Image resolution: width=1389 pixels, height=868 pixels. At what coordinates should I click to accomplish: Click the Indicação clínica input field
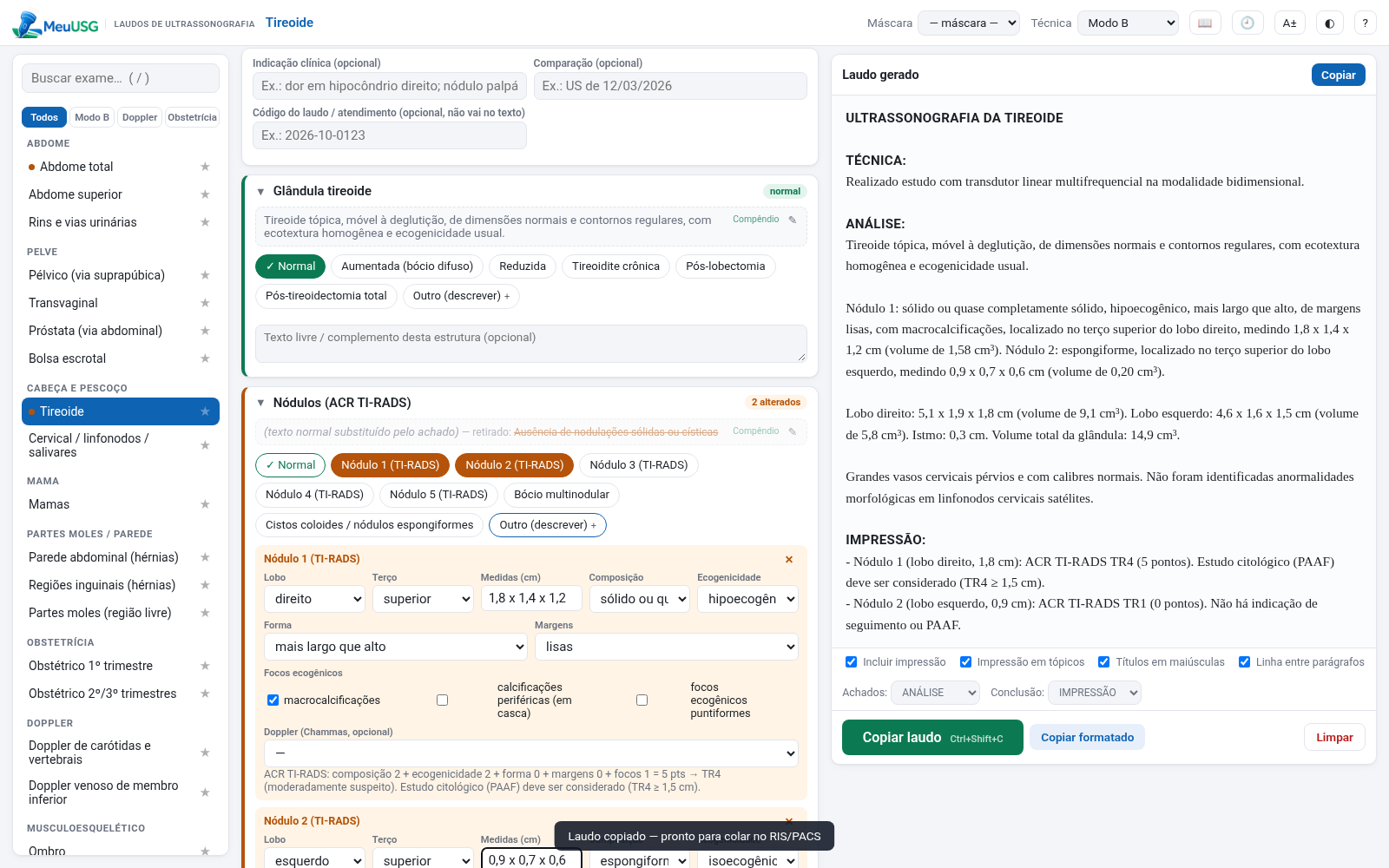[x=390, y=86]
